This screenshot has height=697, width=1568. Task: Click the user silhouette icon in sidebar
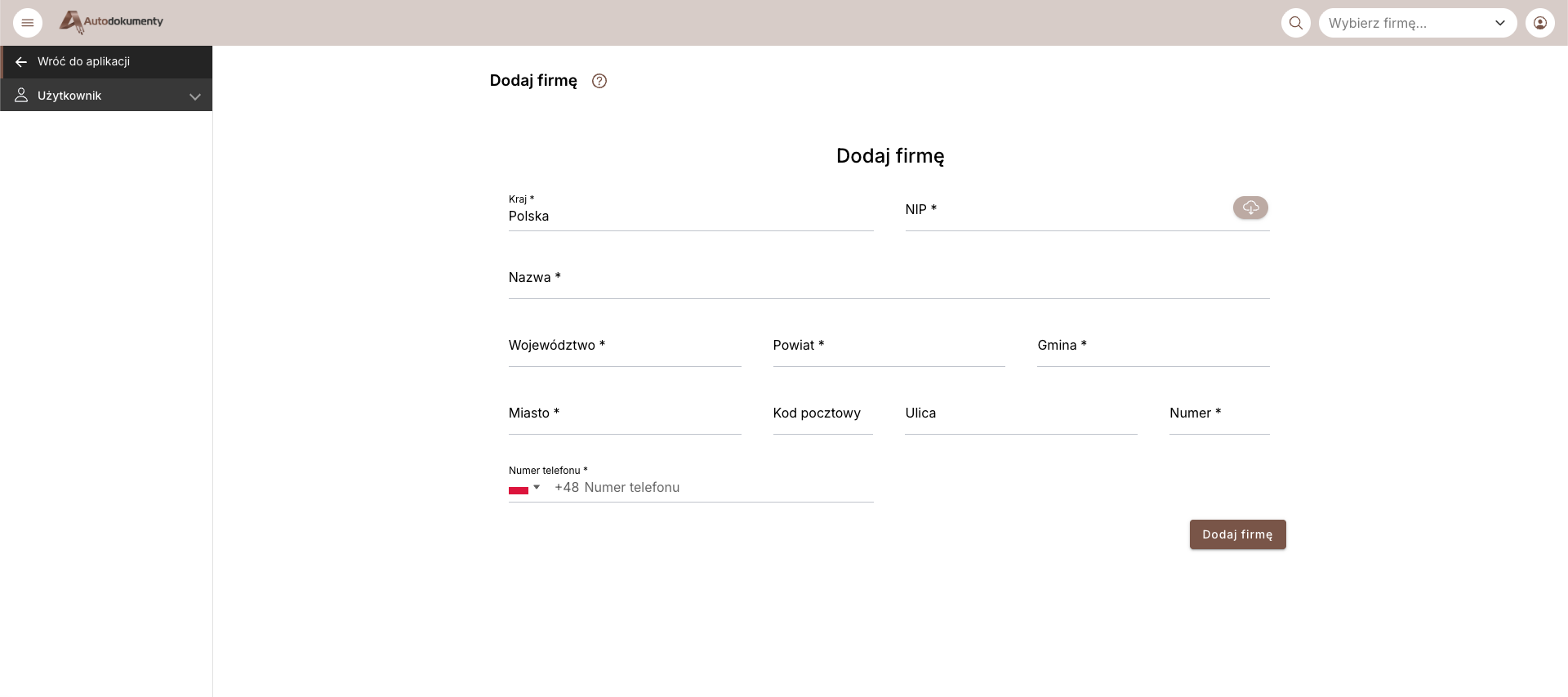tap(21, 96)
